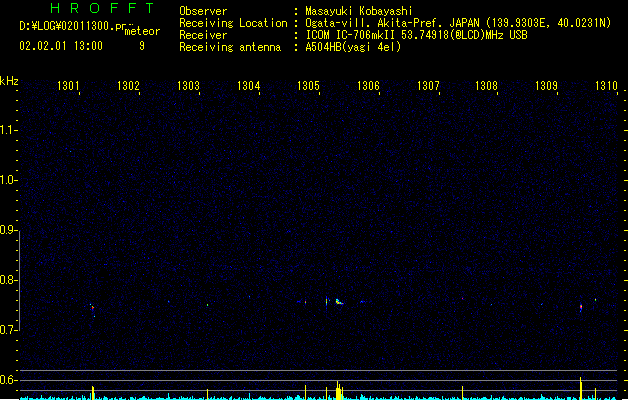The image size is (629, 400).
Task: Click the 1303 time axis label
Action: [188, 85]
